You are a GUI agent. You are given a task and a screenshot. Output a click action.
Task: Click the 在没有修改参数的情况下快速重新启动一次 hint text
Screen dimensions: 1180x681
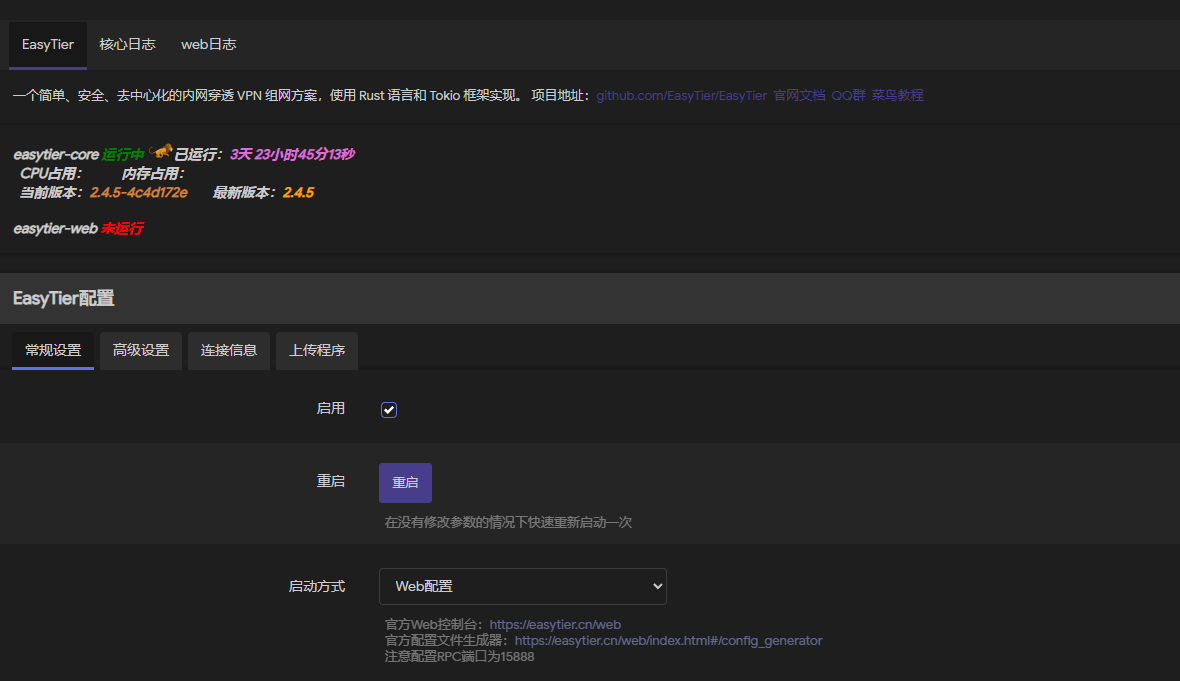[x=508, y=522]
